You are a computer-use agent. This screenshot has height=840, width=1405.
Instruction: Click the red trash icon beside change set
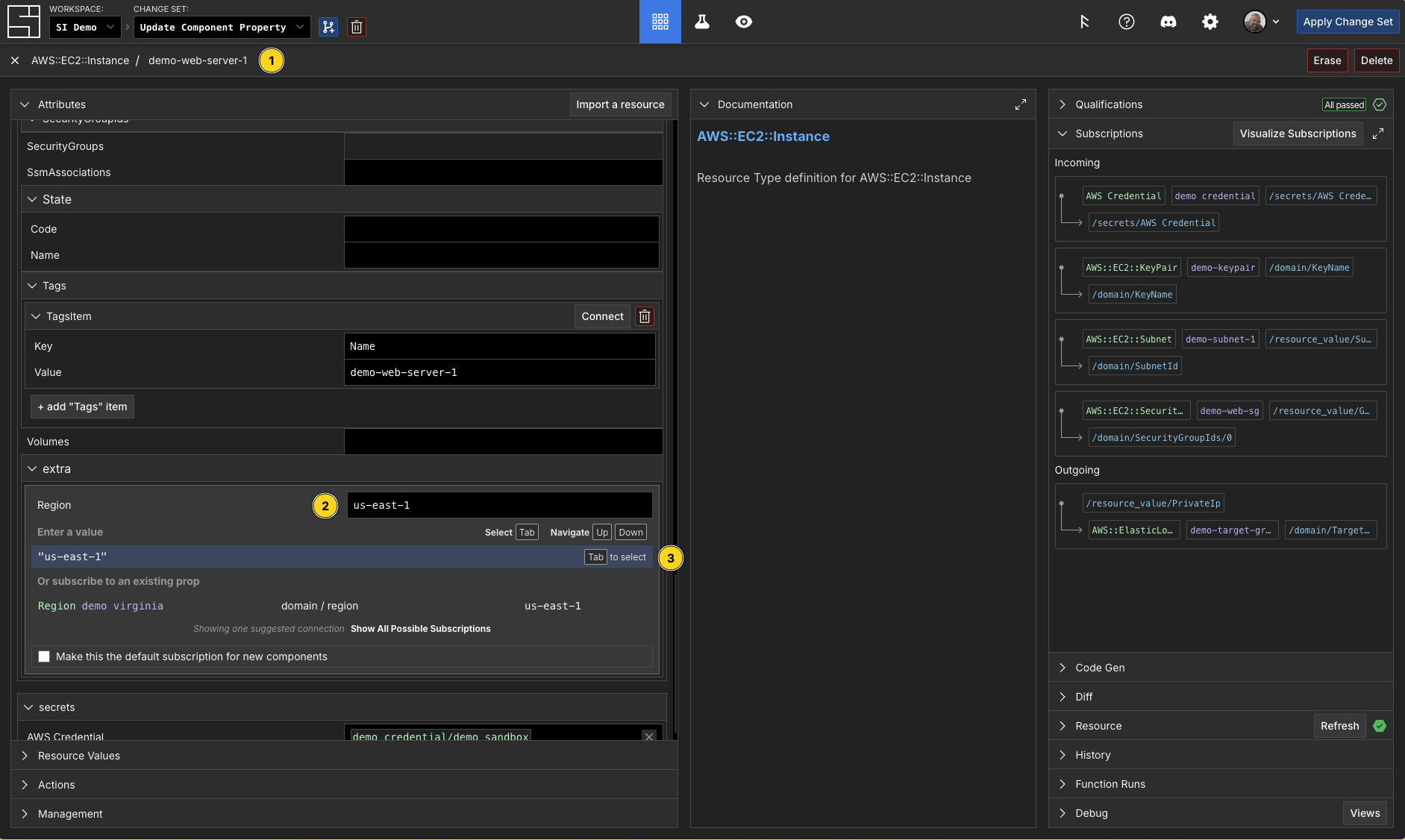pos(357,28)
